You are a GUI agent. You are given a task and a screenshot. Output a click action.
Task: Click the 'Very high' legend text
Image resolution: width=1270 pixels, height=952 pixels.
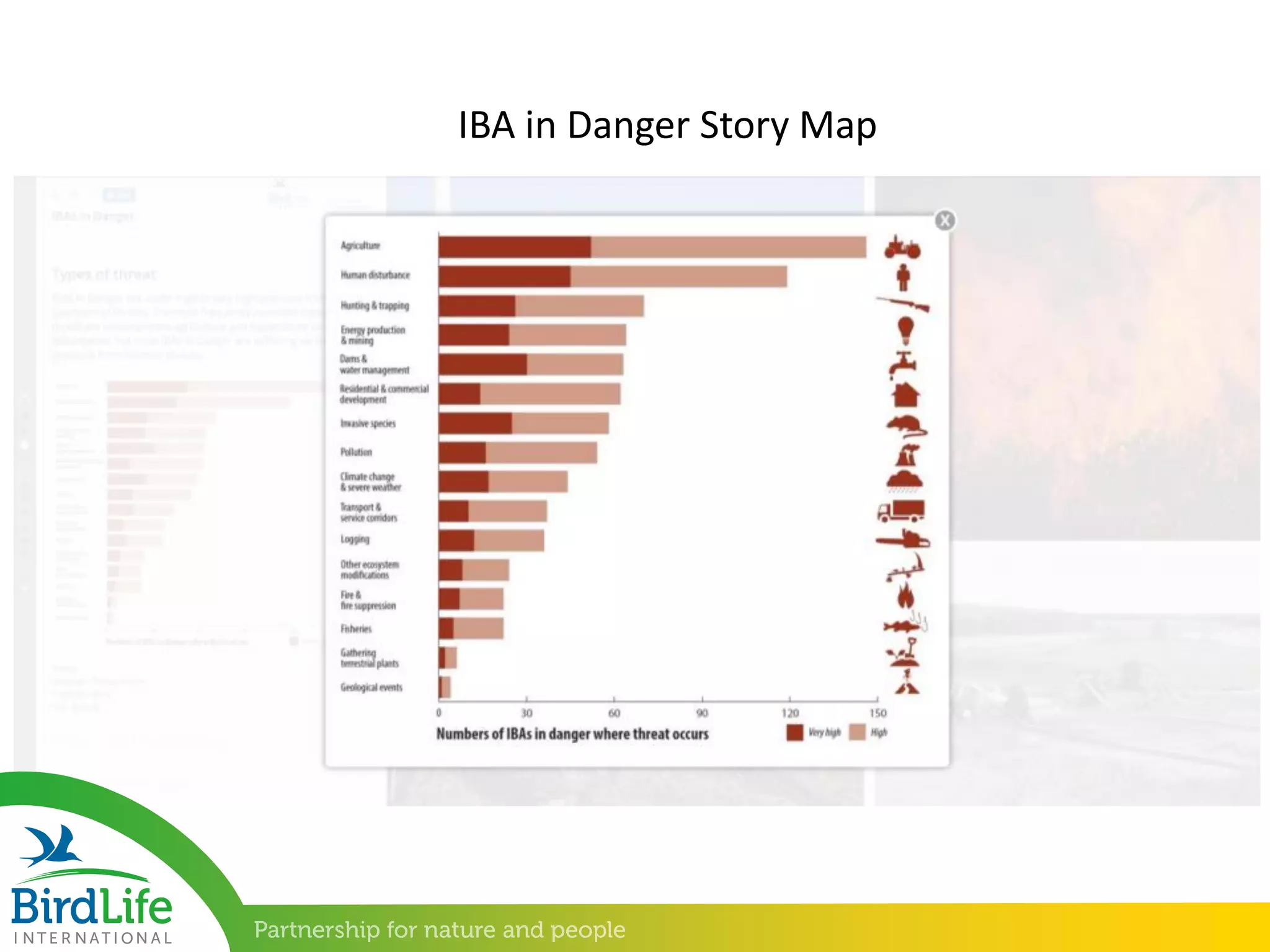(x=824, y=733)
